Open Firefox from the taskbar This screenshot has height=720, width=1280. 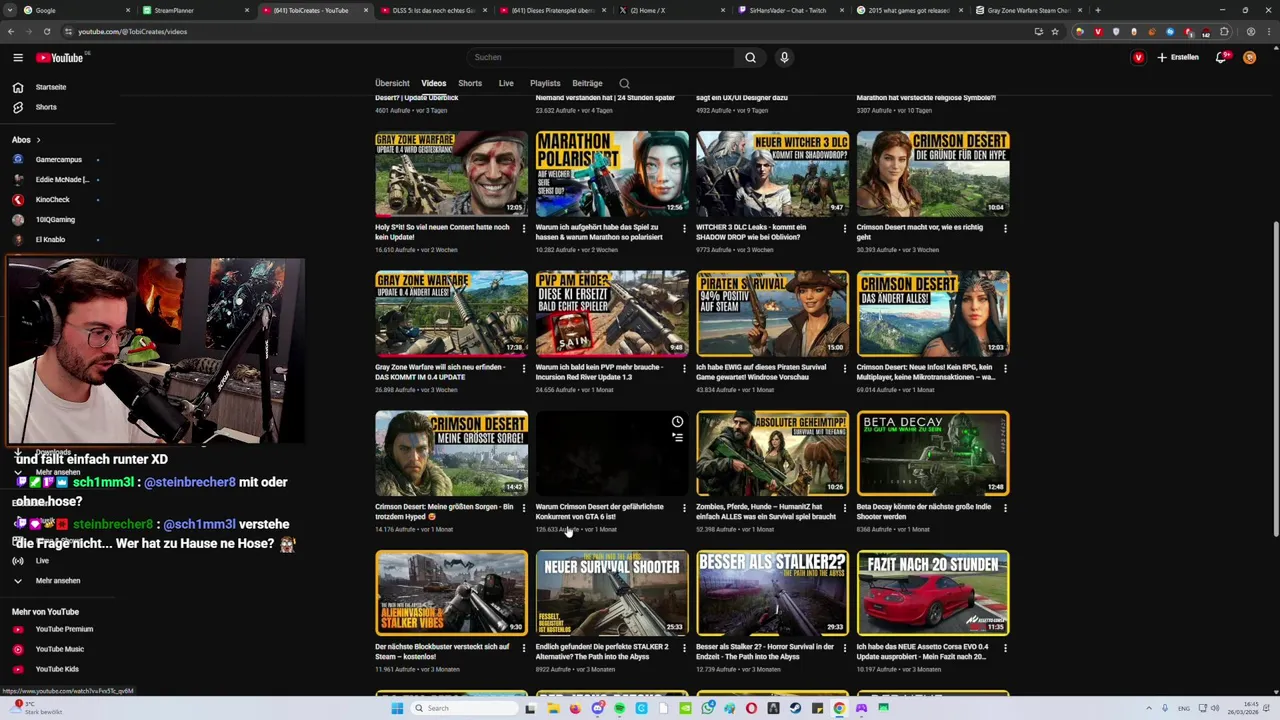[575, 708]
